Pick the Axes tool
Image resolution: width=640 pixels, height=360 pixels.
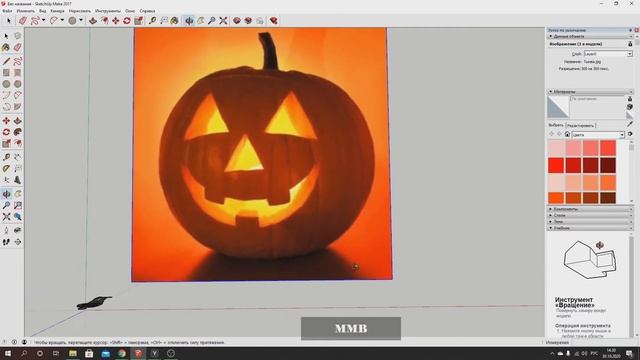(x=6, y=180)
